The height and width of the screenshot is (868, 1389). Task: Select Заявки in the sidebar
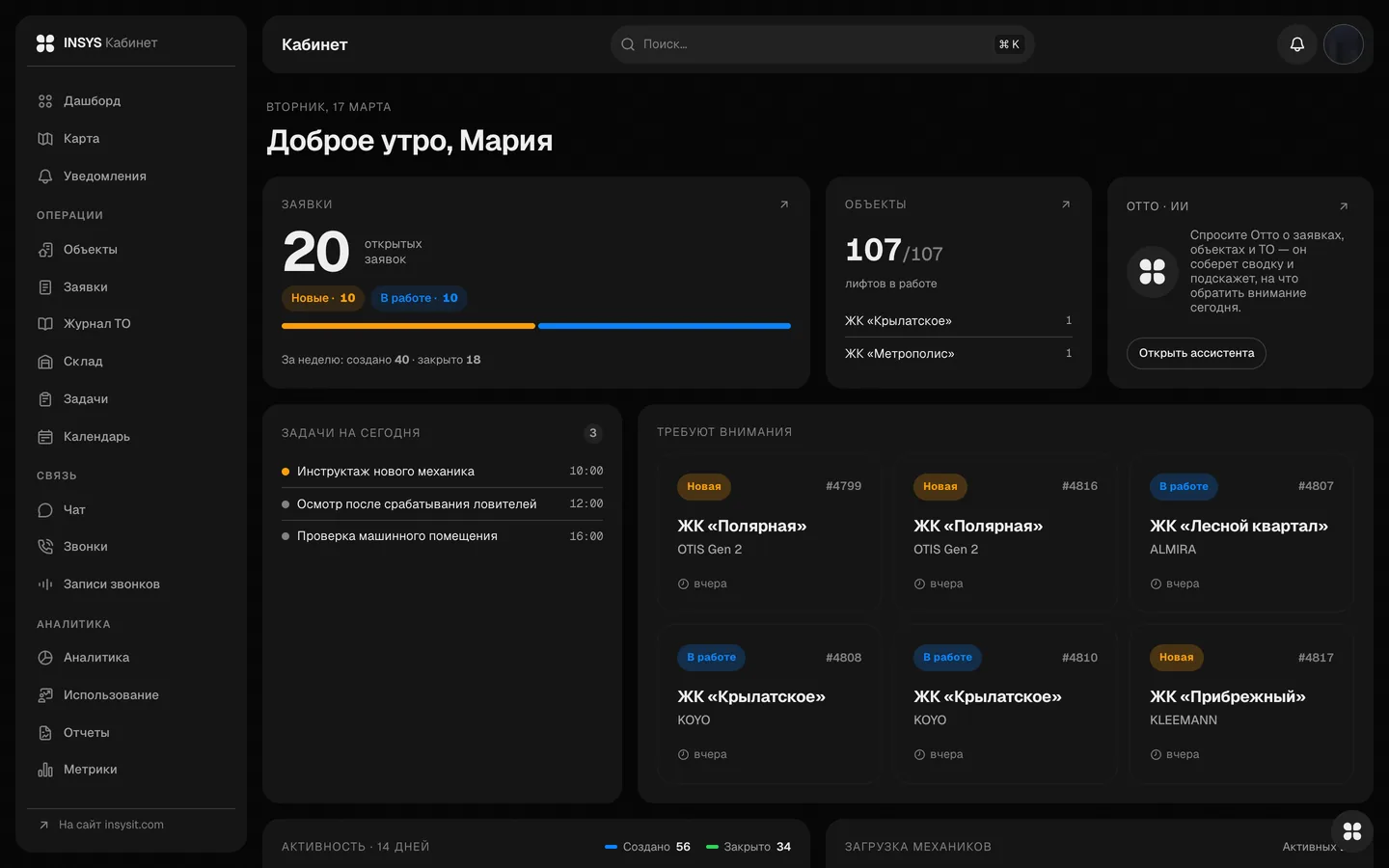pos(131,287)
